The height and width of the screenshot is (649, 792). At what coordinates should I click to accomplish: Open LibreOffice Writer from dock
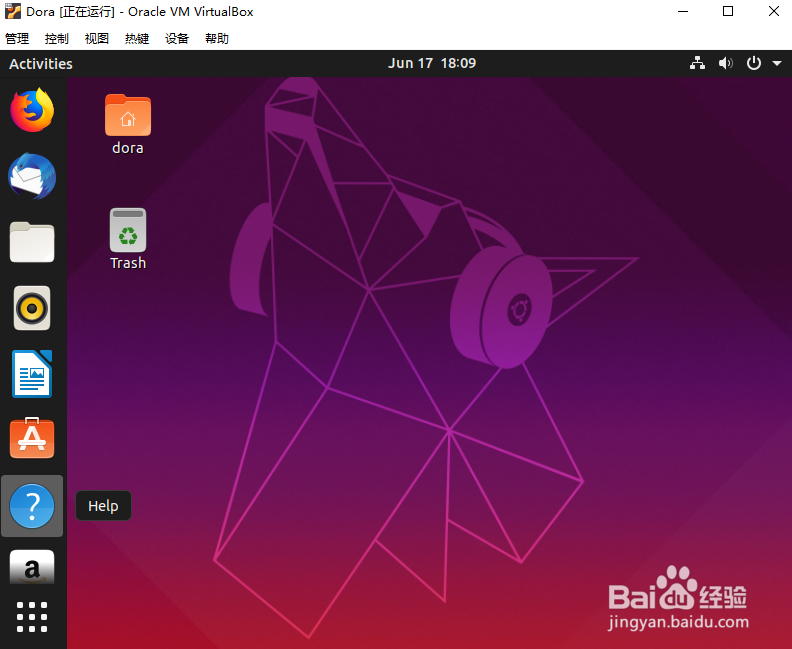click(32, 374)
